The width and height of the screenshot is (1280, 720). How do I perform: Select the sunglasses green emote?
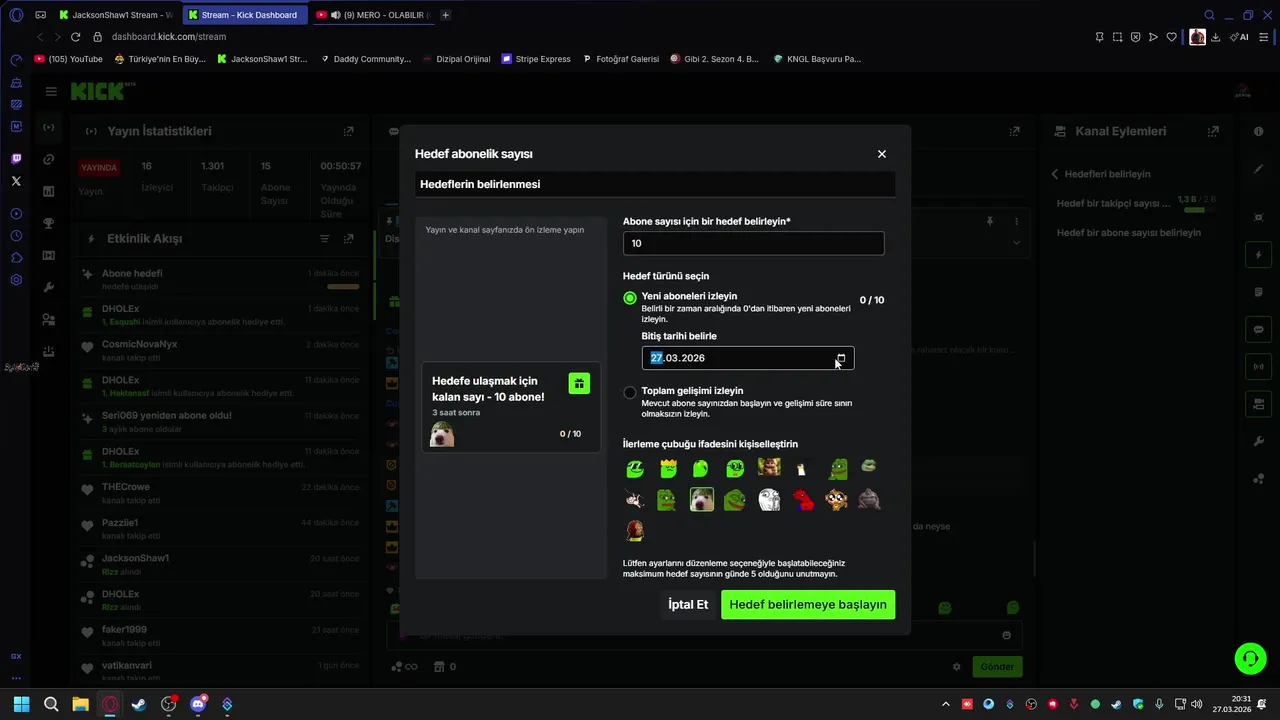(x=635, y=468)
